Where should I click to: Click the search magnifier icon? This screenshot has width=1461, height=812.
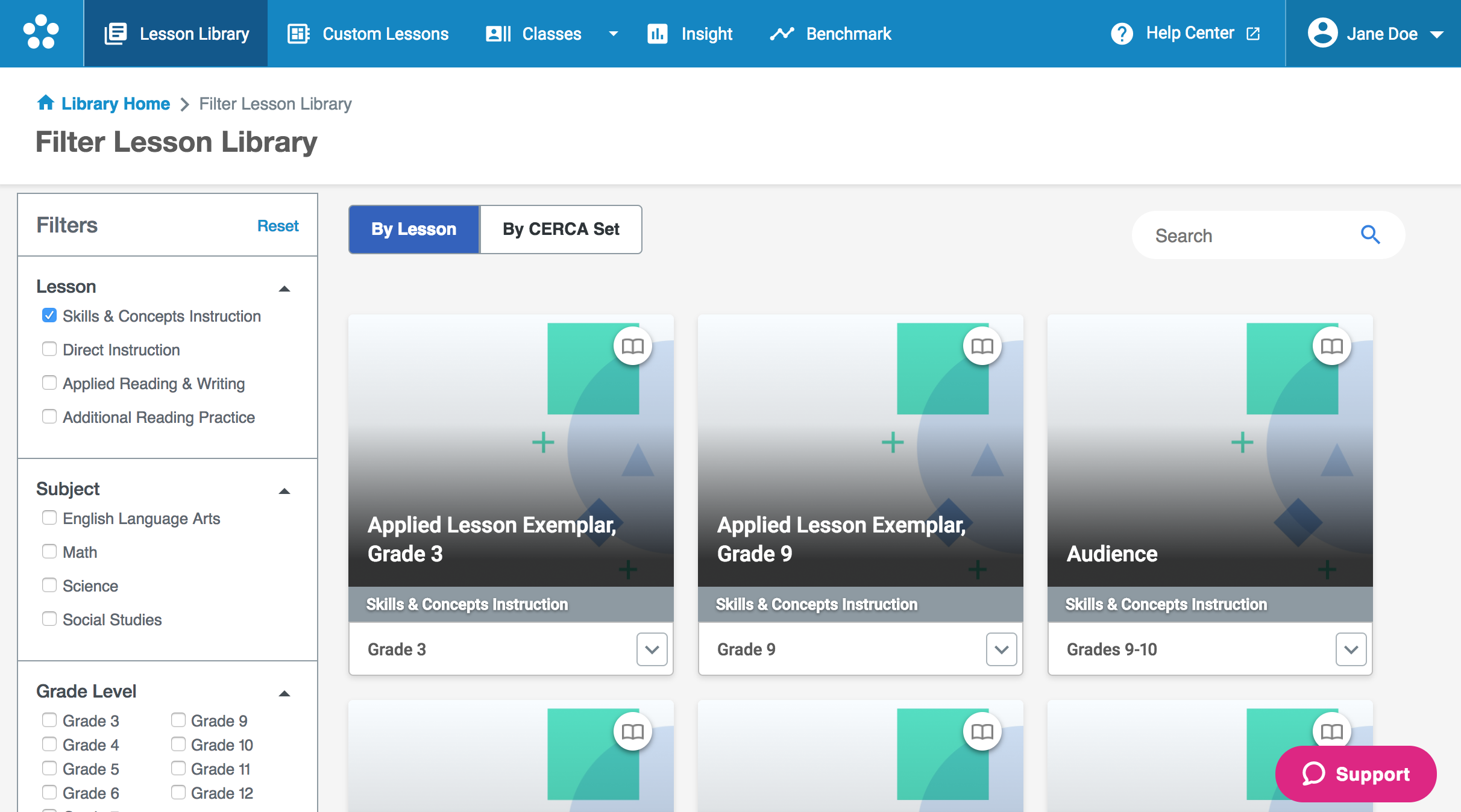(x=1371, y=235)
